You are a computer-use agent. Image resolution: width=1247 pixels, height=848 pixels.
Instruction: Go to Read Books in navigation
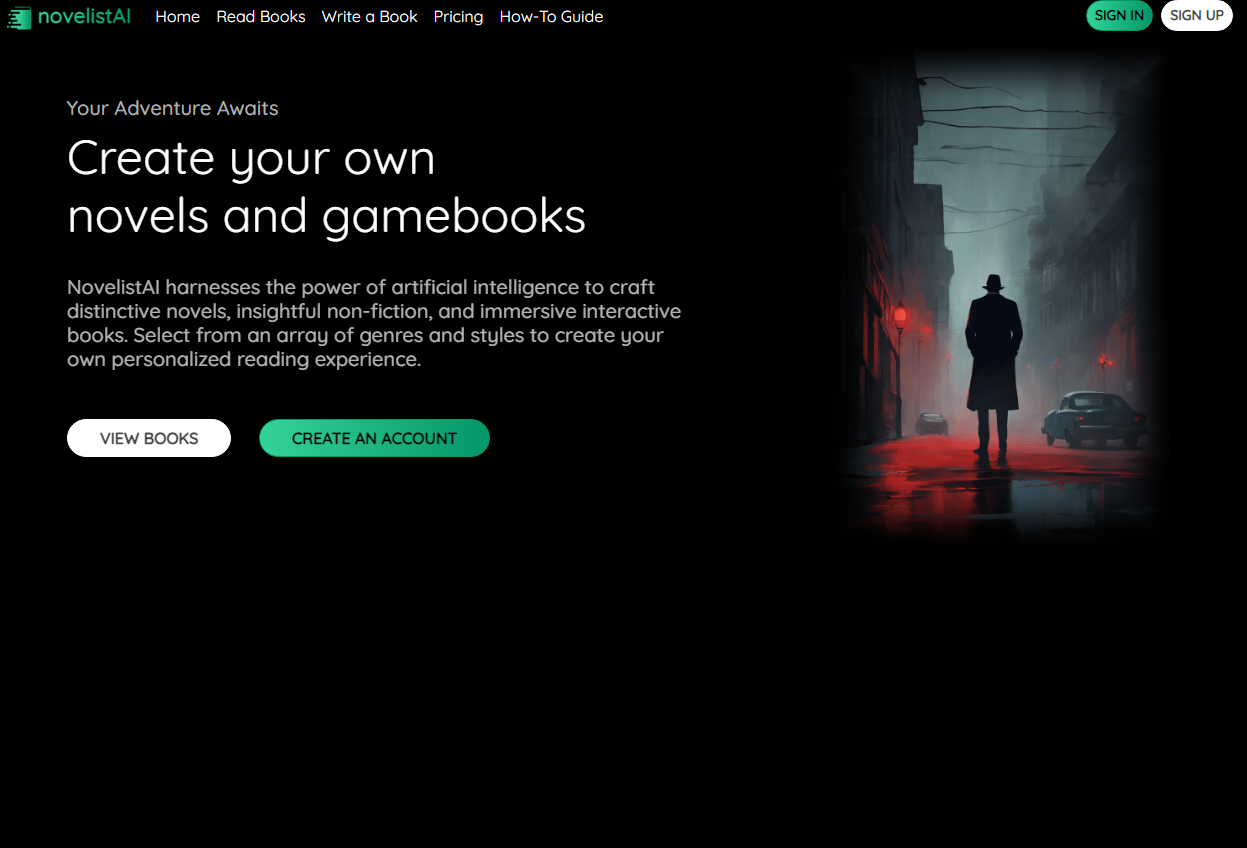tap(261, 16)
